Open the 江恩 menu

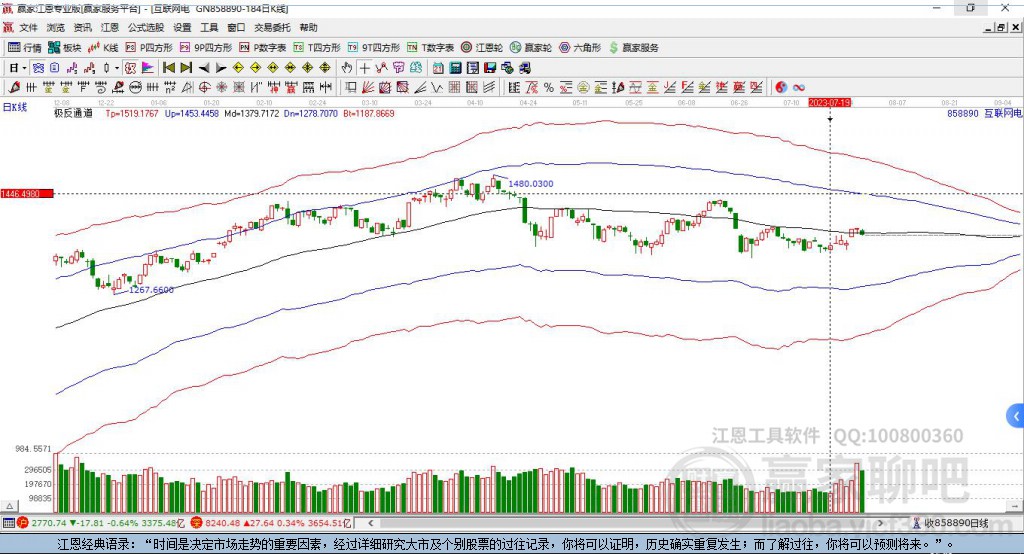(110, 27)
